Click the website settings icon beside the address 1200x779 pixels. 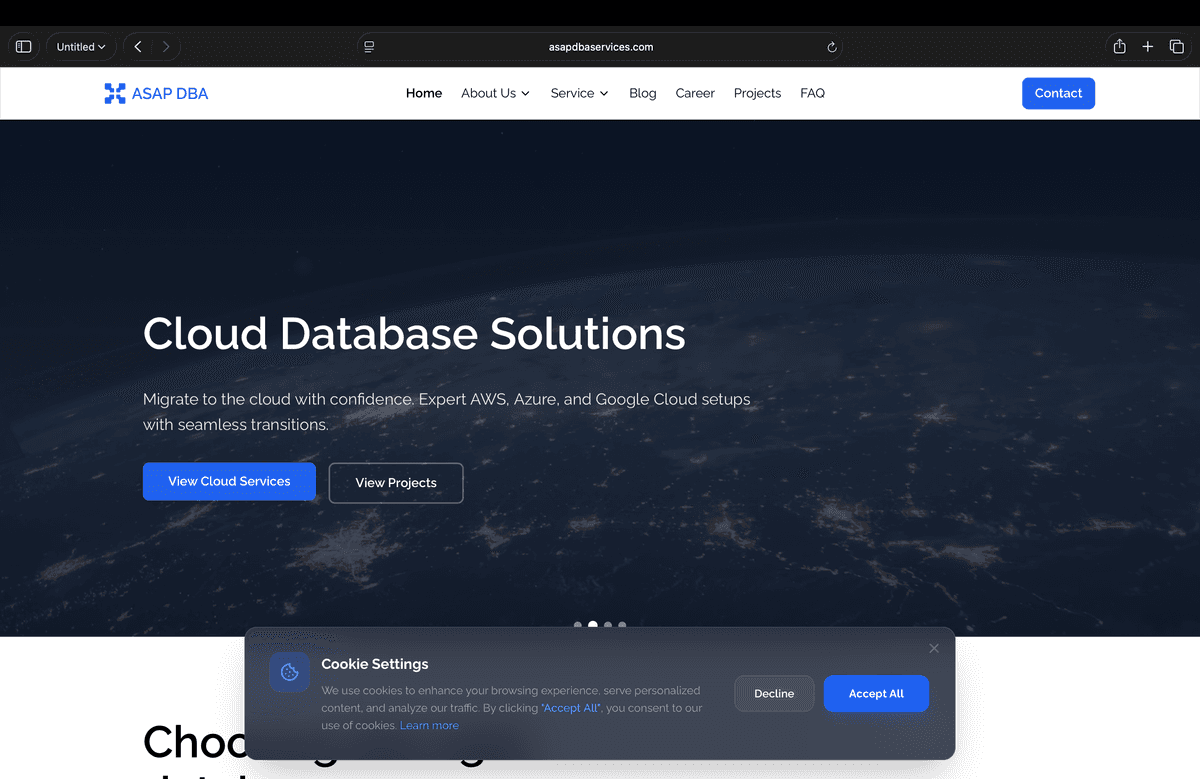pyautogui.click(x=369, y=46)
